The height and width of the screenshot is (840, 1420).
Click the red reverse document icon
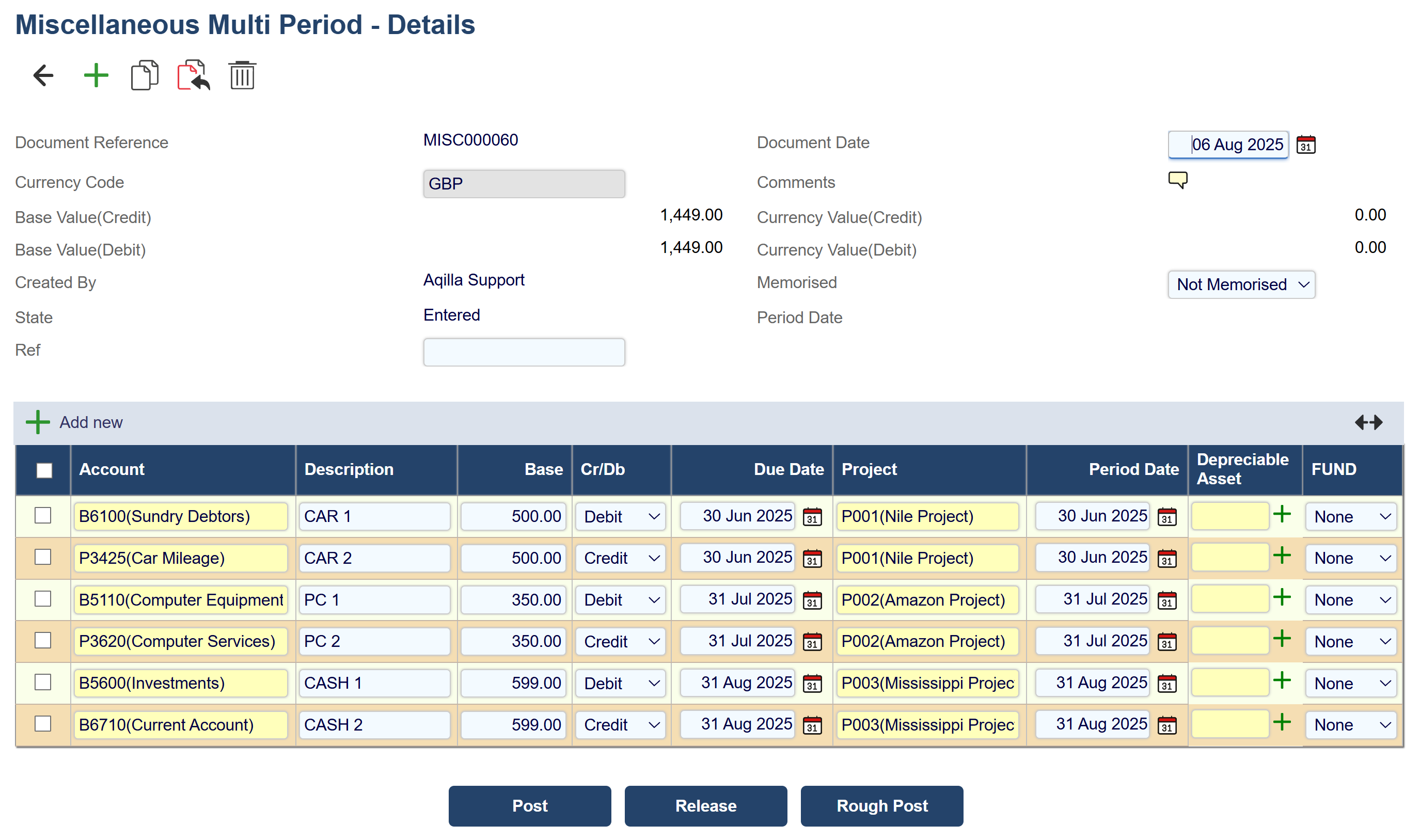pyautogui.click(x=193, y=75)
